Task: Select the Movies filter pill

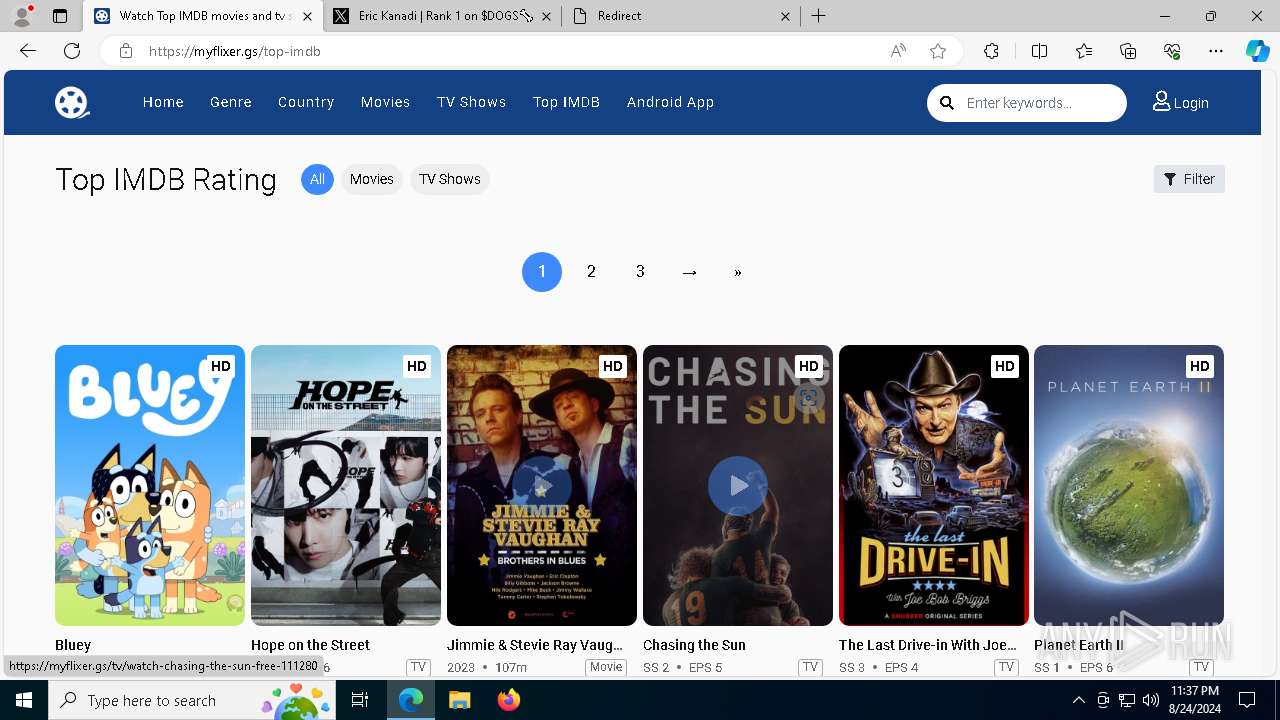Action: pos(372,179)
